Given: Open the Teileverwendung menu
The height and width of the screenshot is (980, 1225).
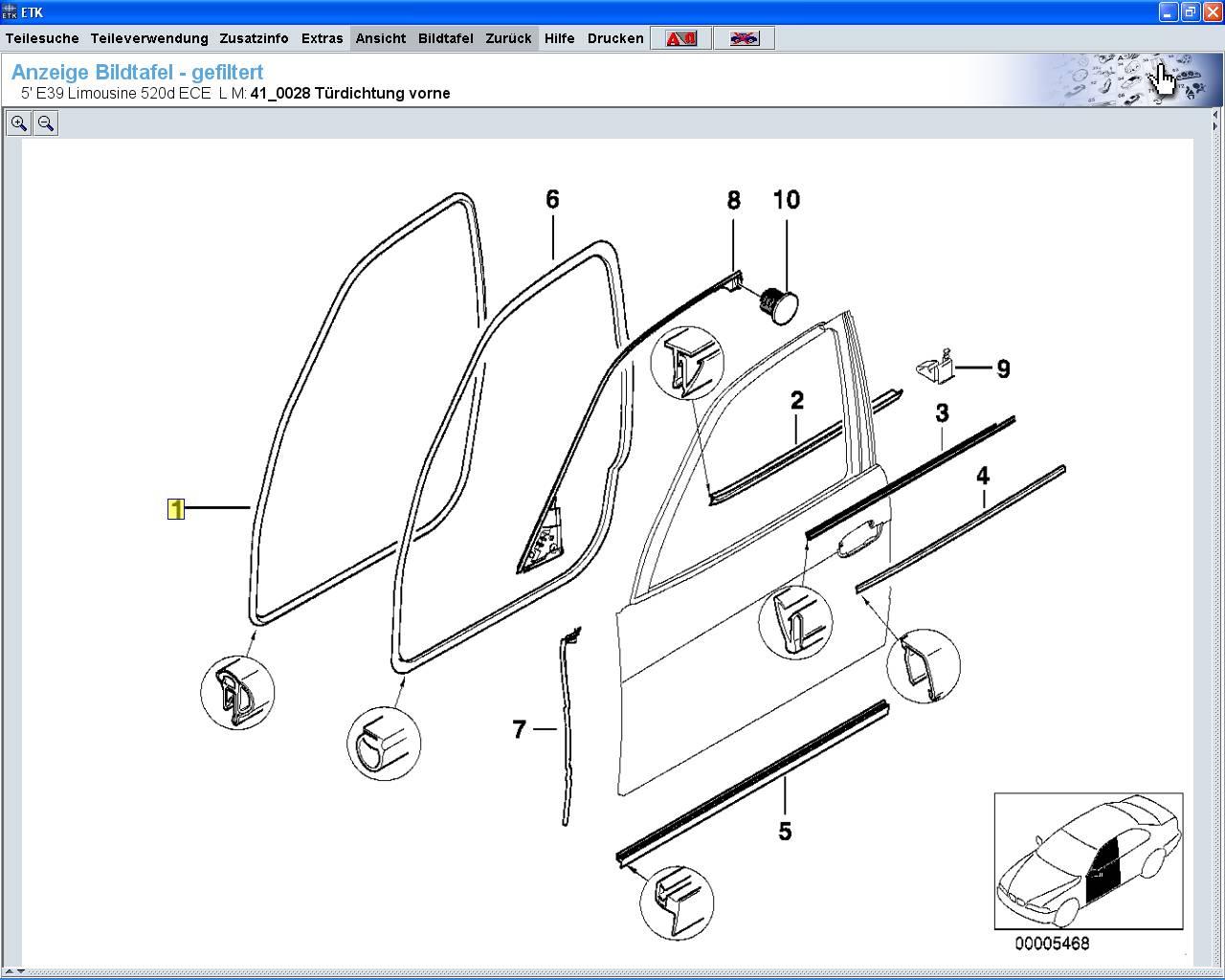Looking at the screenshot, I should point(149,38).
